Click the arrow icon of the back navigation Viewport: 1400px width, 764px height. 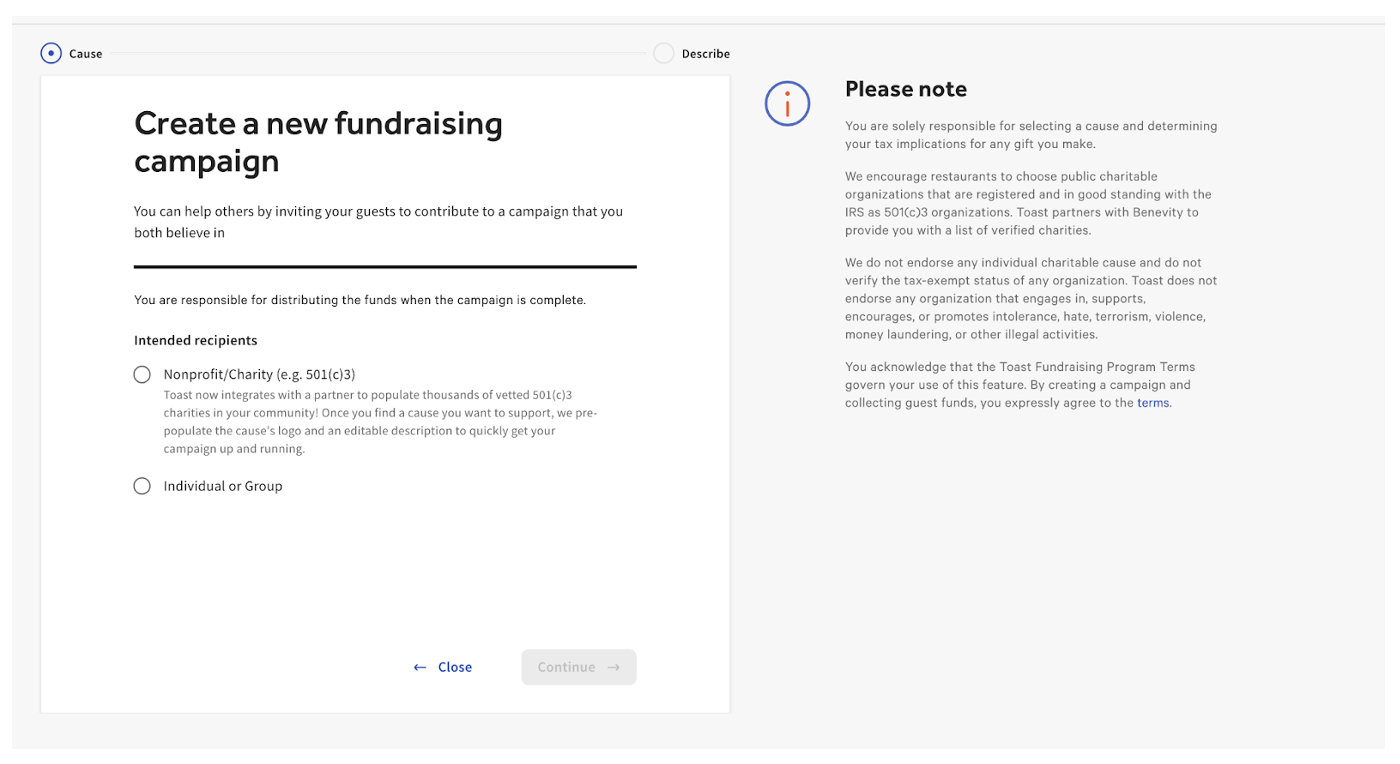(x=419, y=667)
